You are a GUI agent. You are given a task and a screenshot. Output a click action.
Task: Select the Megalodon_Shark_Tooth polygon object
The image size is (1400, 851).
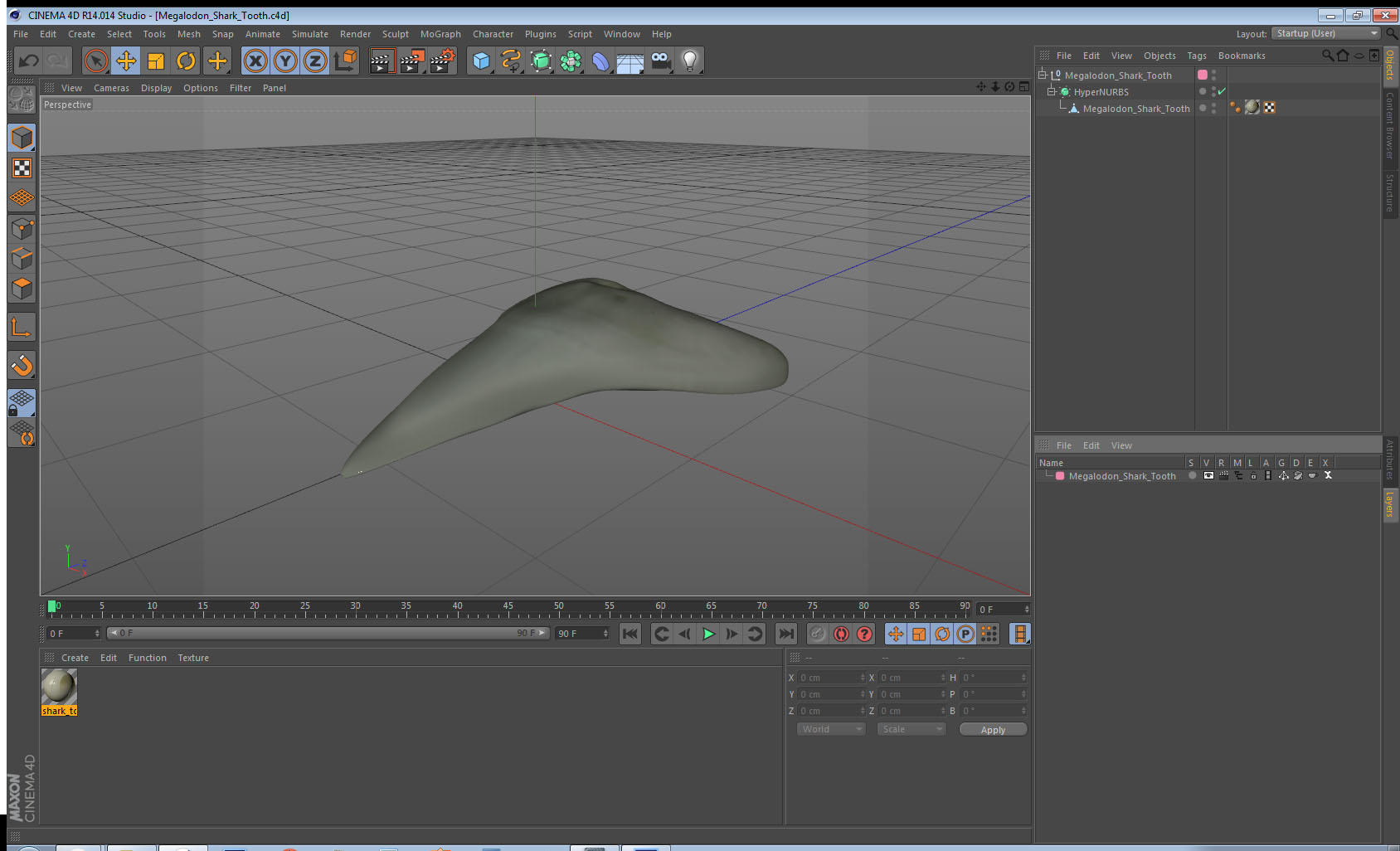[1135, 109]
